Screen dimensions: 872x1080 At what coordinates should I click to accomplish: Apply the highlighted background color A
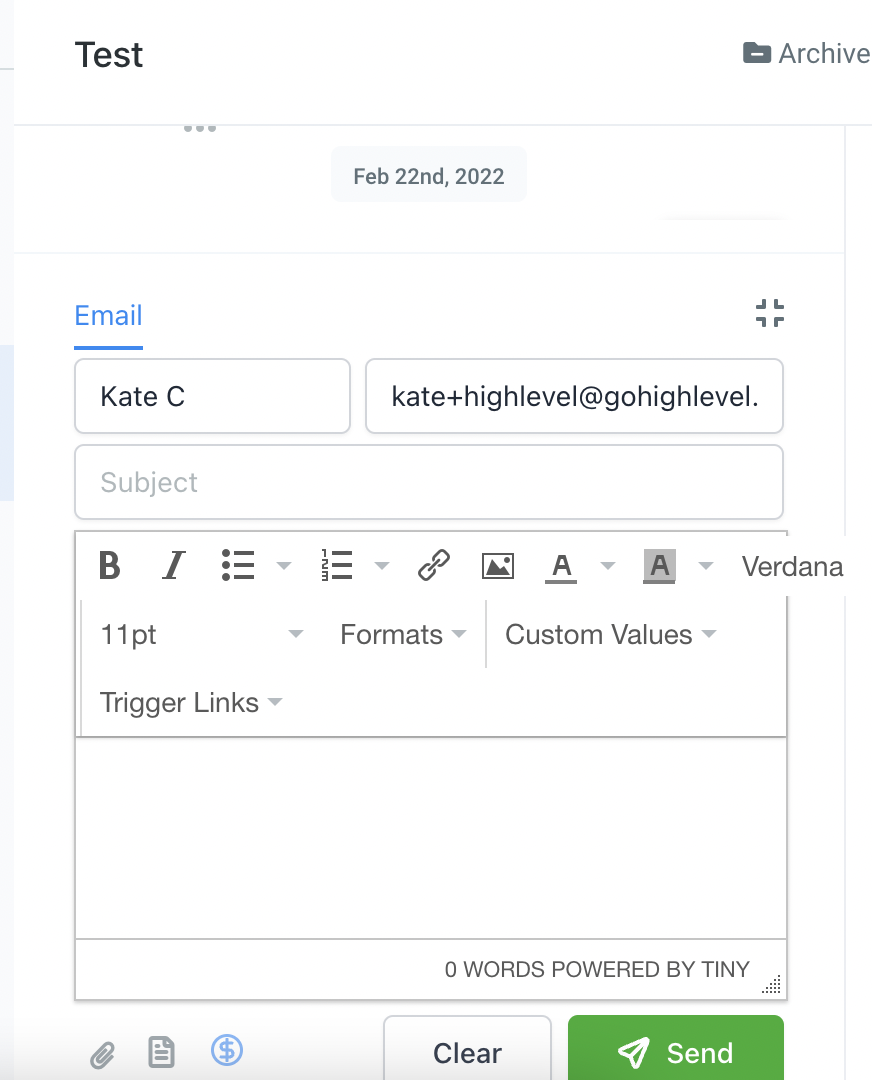(658, 565)
